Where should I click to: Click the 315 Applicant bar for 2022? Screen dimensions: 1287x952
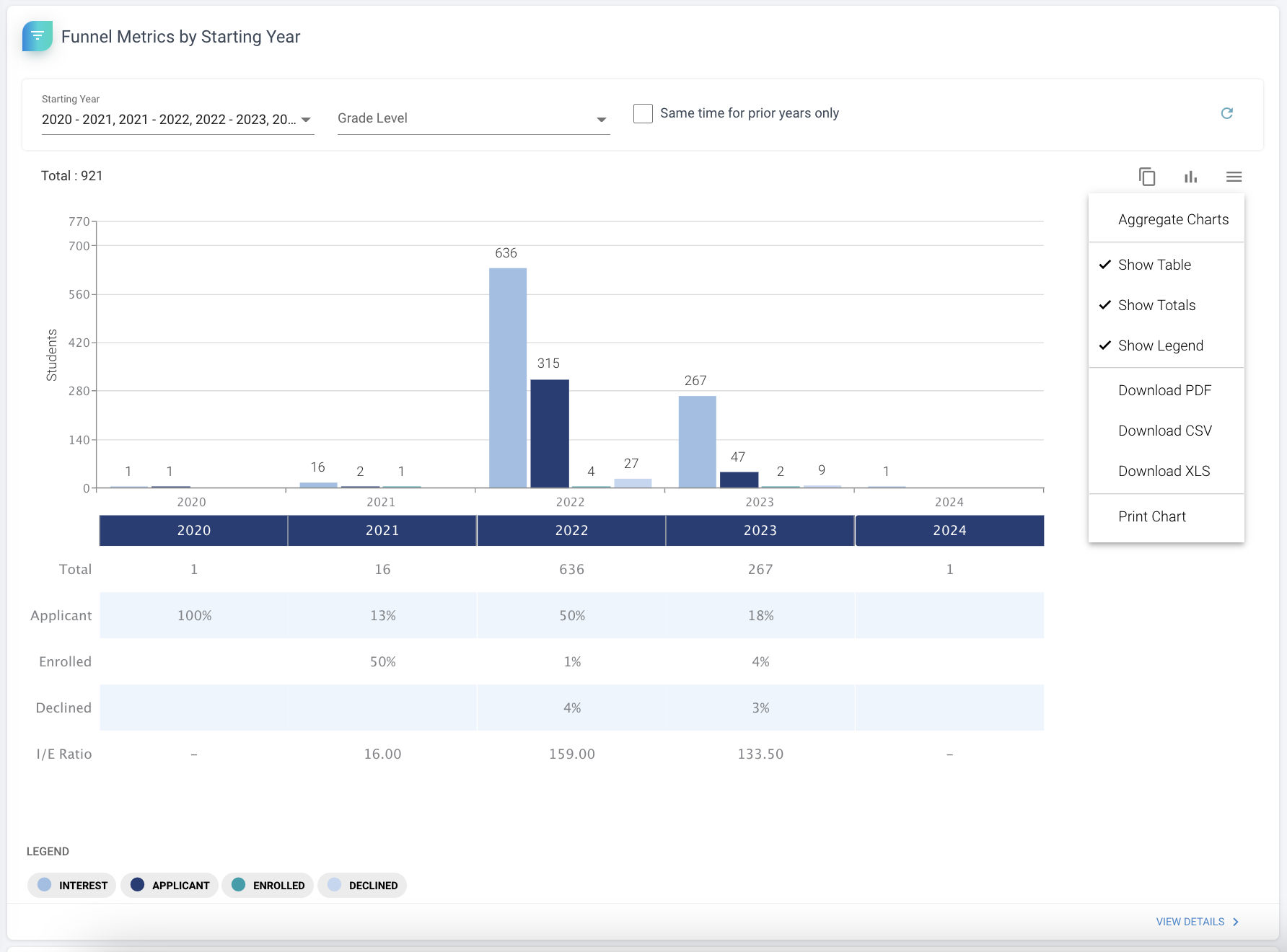[550, 433]
